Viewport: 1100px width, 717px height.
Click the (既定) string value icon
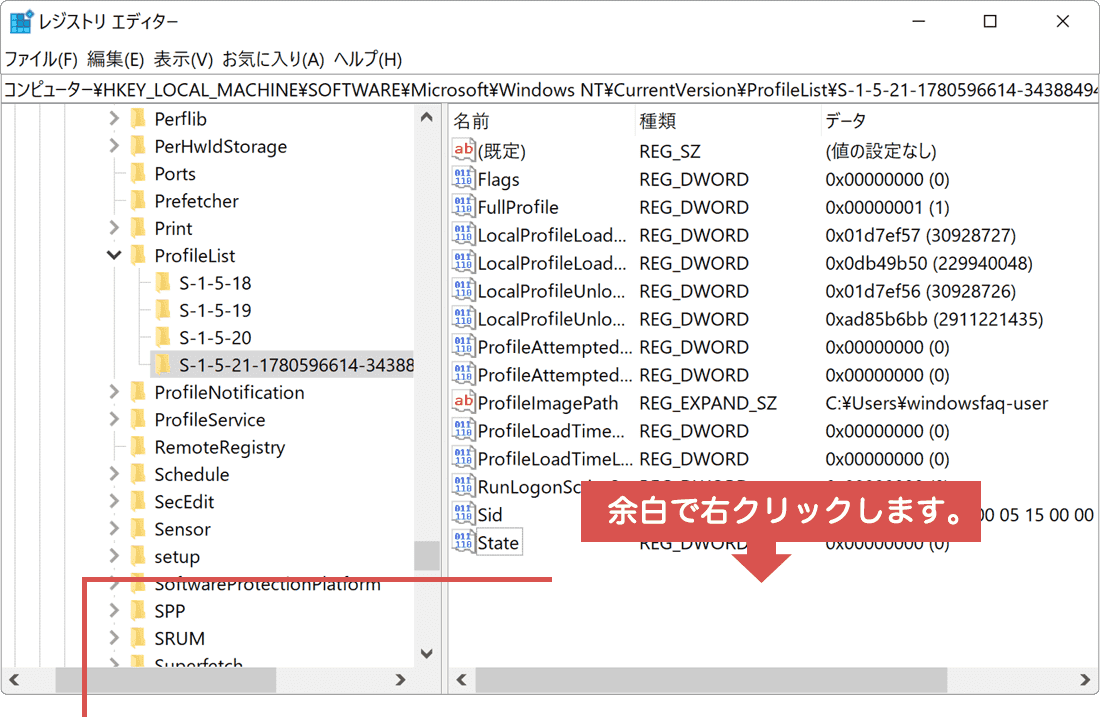464,149
